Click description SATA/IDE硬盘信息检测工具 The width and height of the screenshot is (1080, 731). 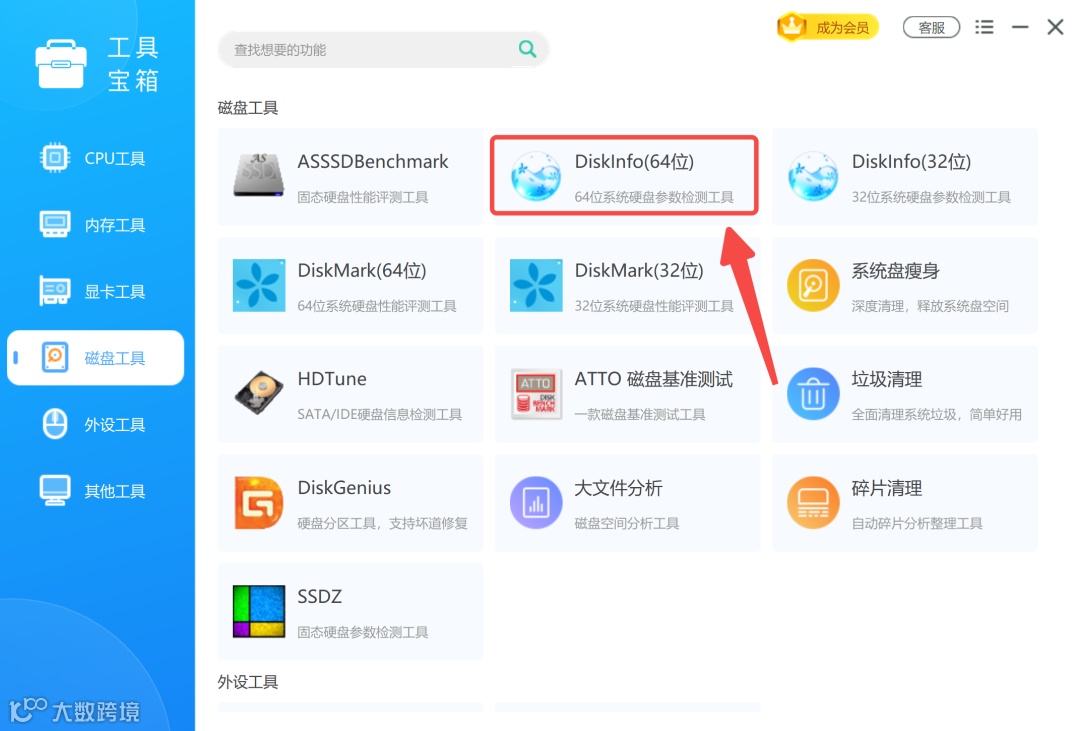pos(380,414)
